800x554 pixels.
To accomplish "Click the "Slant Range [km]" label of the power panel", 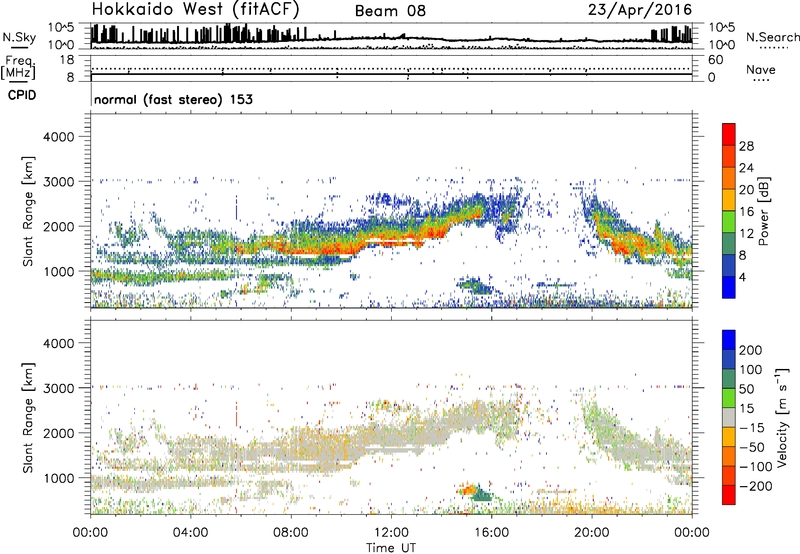I will (28, 211).
